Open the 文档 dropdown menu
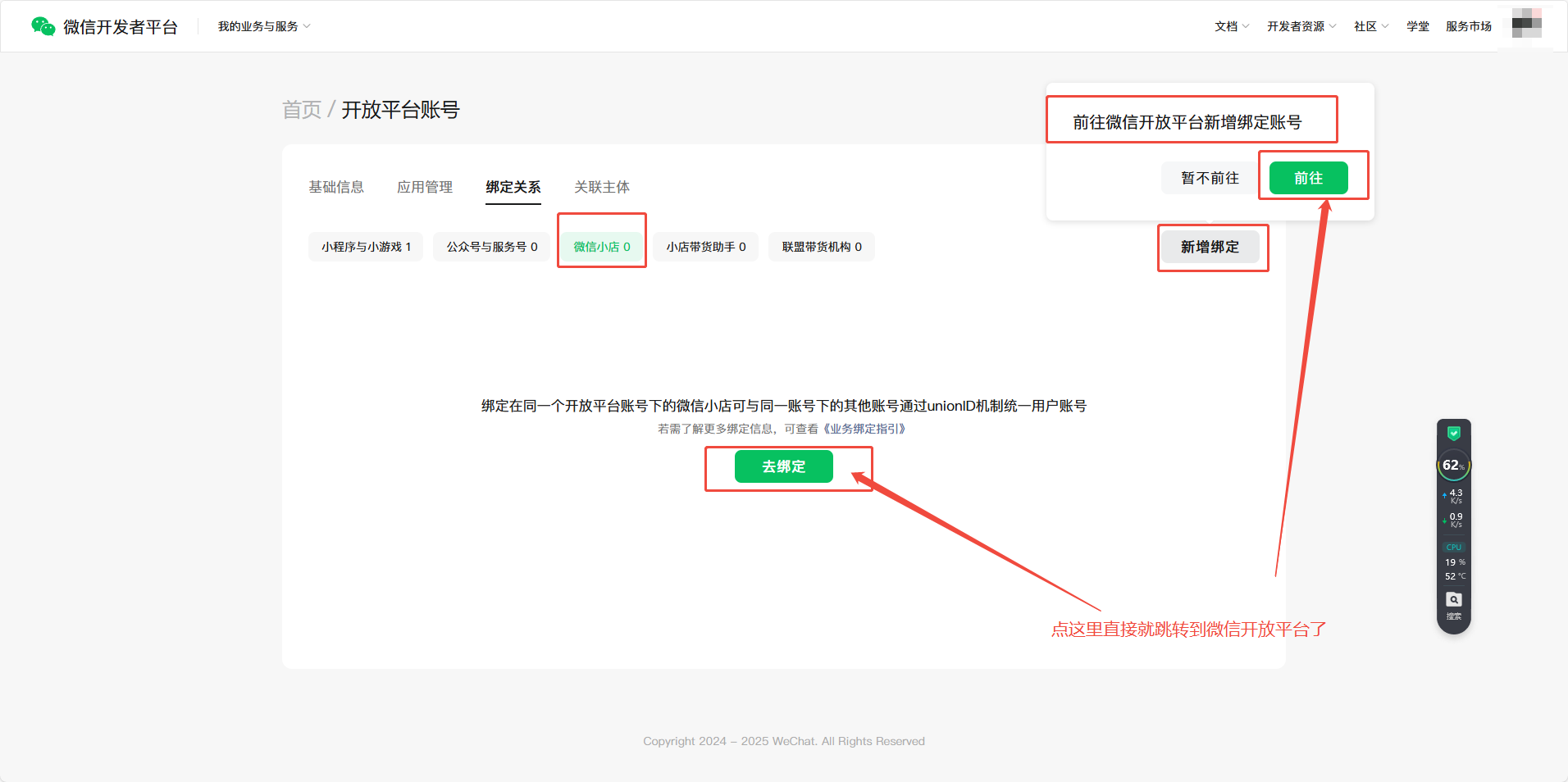Screen dimensions: 1568x782 [1232, 26]
